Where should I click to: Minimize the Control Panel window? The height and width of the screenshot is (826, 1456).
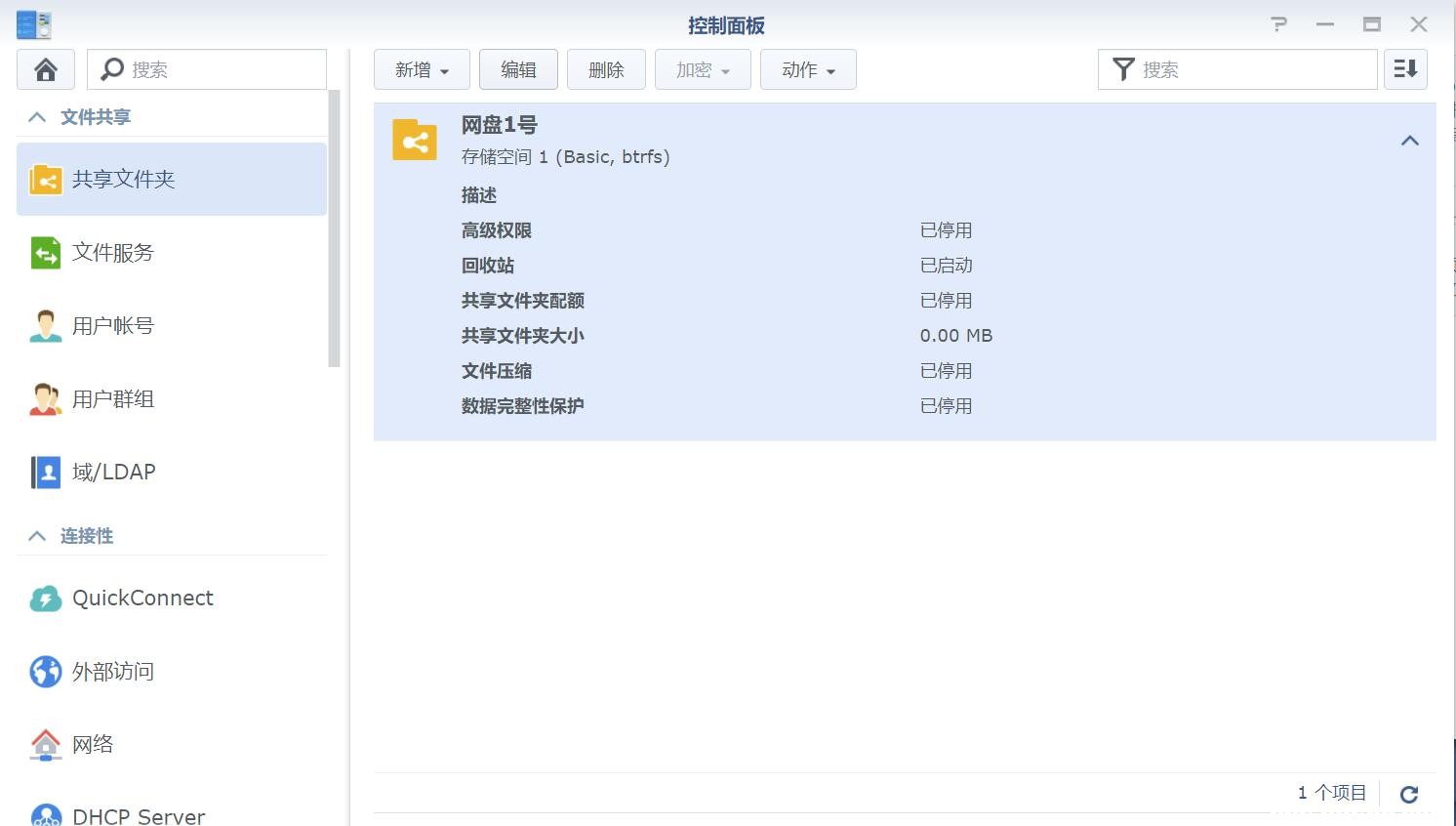point(1324,24)
